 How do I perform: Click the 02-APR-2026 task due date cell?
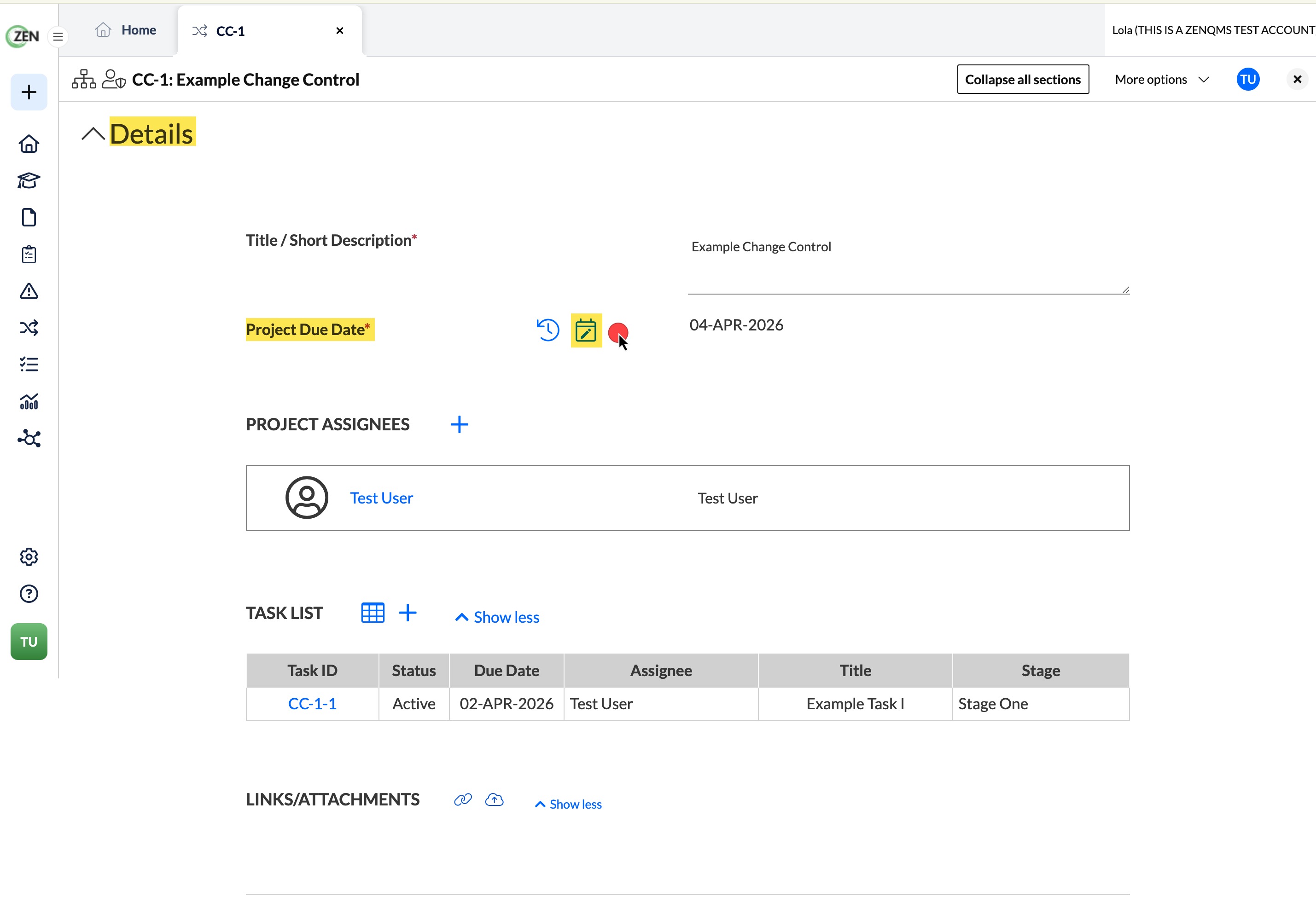click(x=507, y=705)
